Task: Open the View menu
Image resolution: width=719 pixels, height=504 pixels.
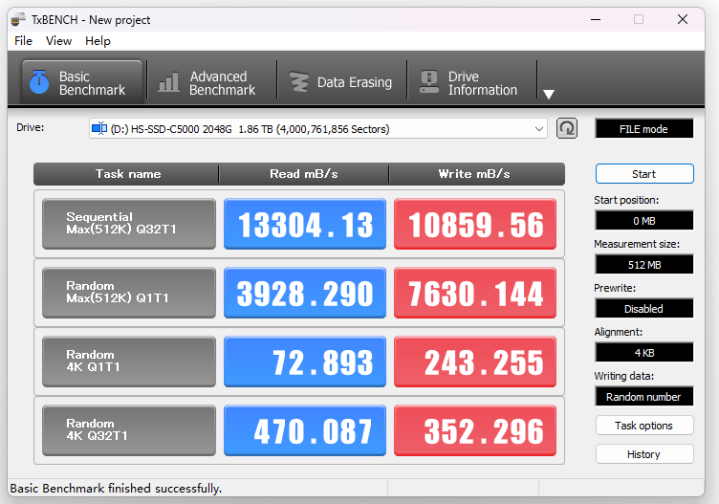Action: (x=59, y=41)
